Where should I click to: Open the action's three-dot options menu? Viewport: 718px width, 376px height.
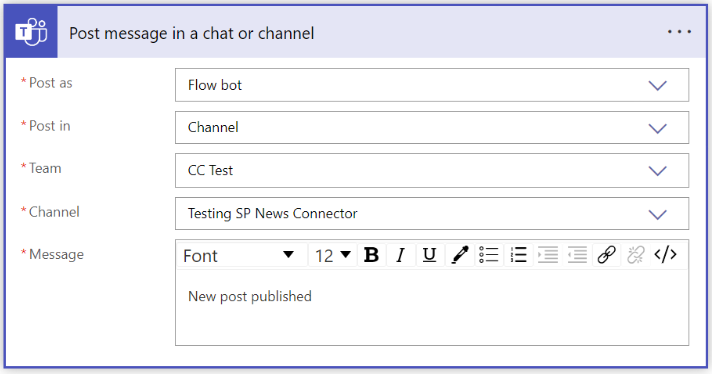(680, 32)
